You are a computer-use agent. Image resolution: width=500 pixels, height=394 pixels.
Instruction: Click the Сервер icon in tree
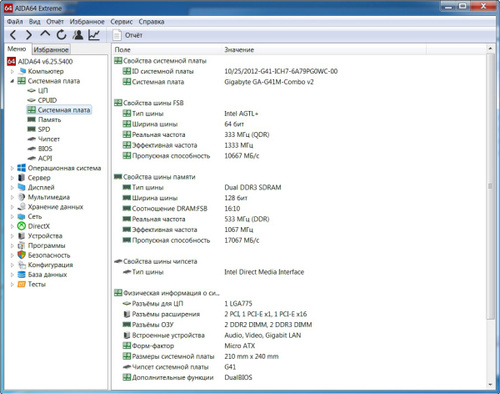pos(21,177)
